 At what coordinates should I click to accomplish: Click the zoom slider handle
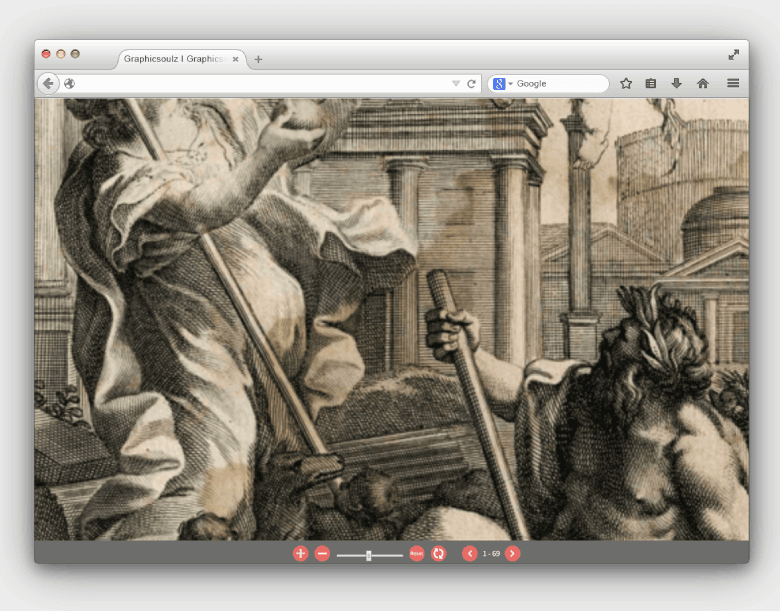click(369, 555)
